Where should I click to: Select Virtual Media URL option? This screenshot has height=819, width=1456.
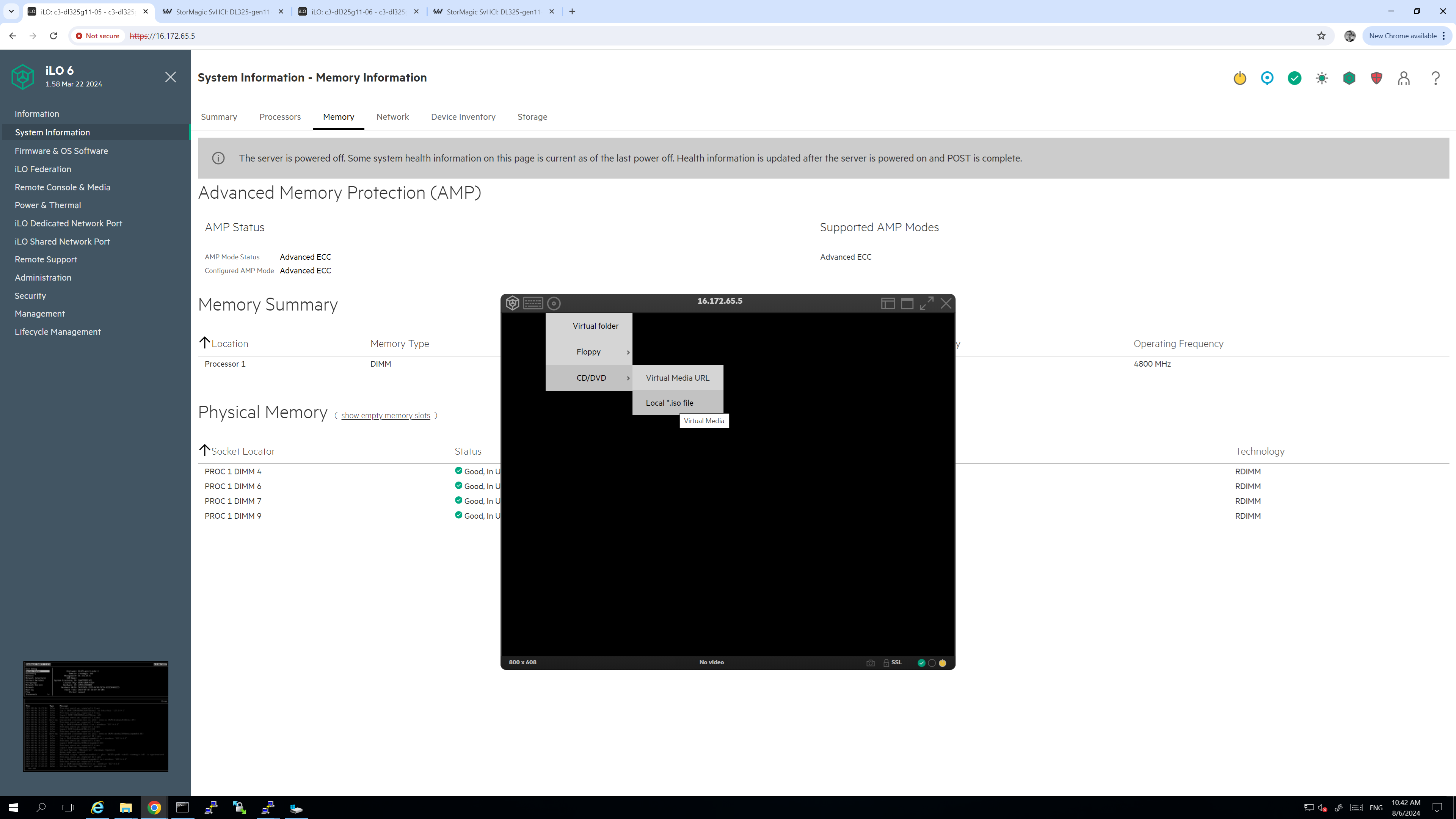pos(677,378)
